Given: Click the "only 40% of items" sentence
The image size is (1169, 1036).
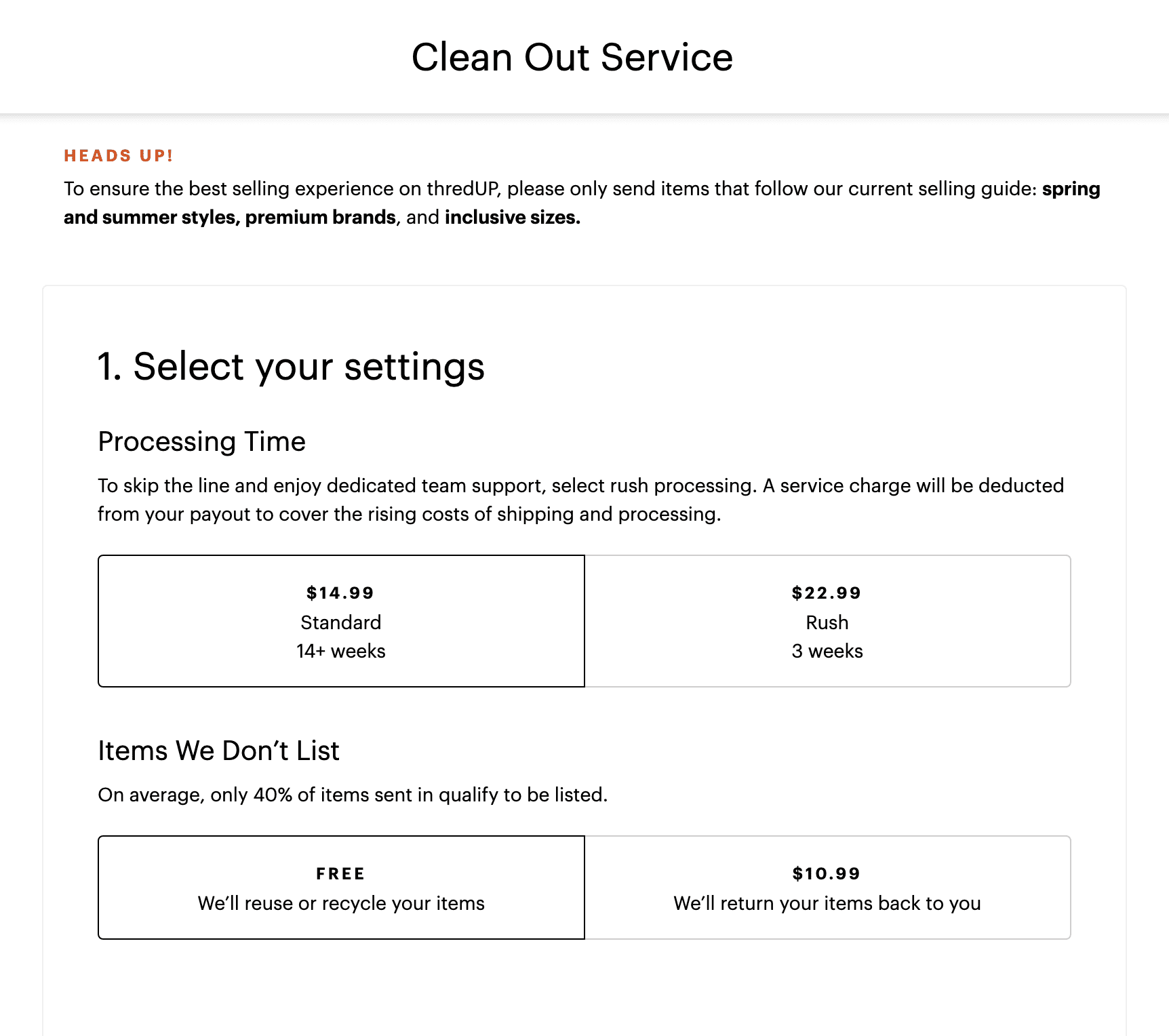Looking at the screenshot, I should 353,795.
